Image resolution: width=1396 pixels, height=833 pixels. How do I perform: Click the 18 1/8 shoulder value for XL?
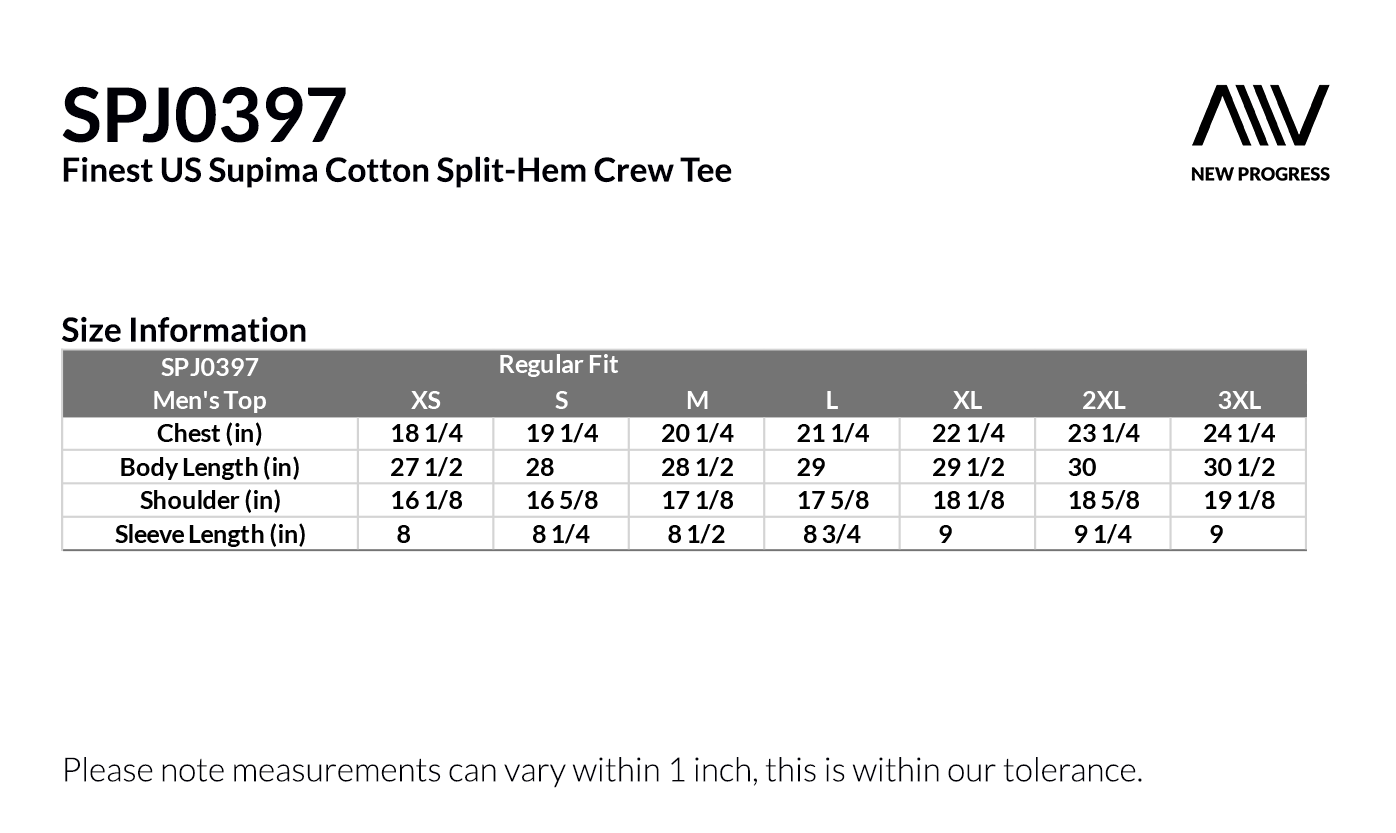[x=968, y=500]
